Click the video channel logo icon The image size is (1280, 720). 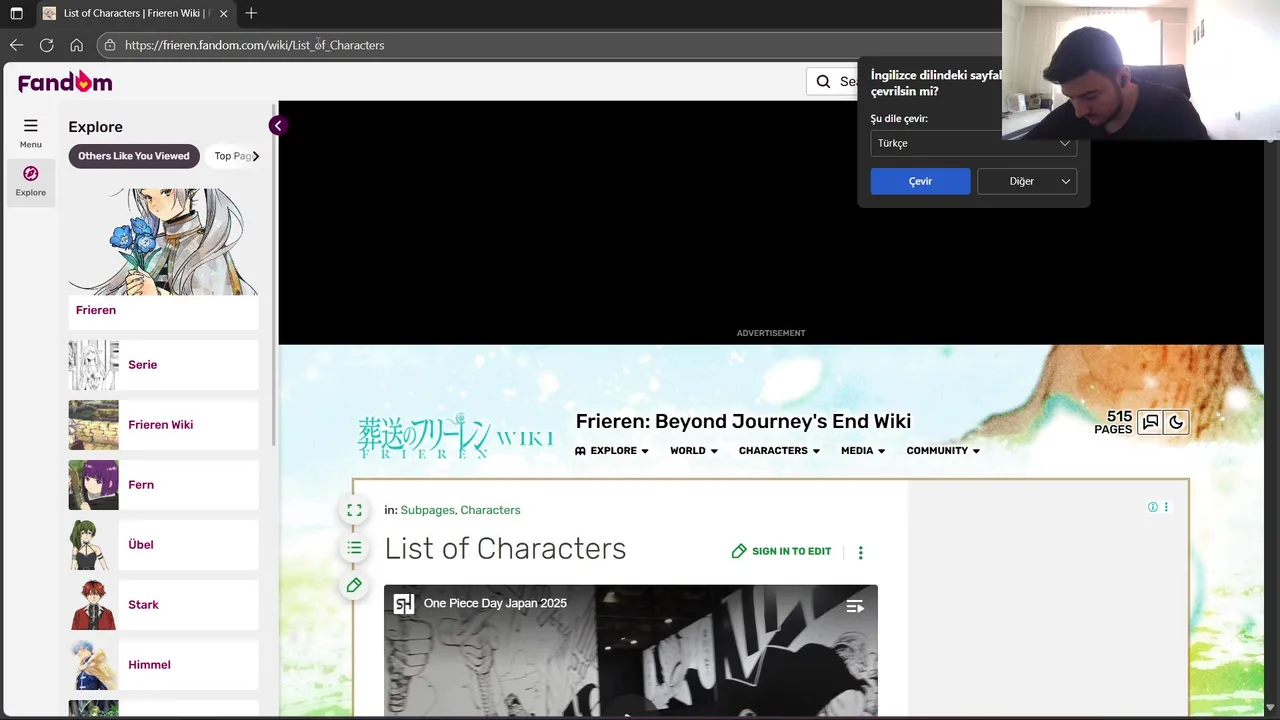point(404,604)
